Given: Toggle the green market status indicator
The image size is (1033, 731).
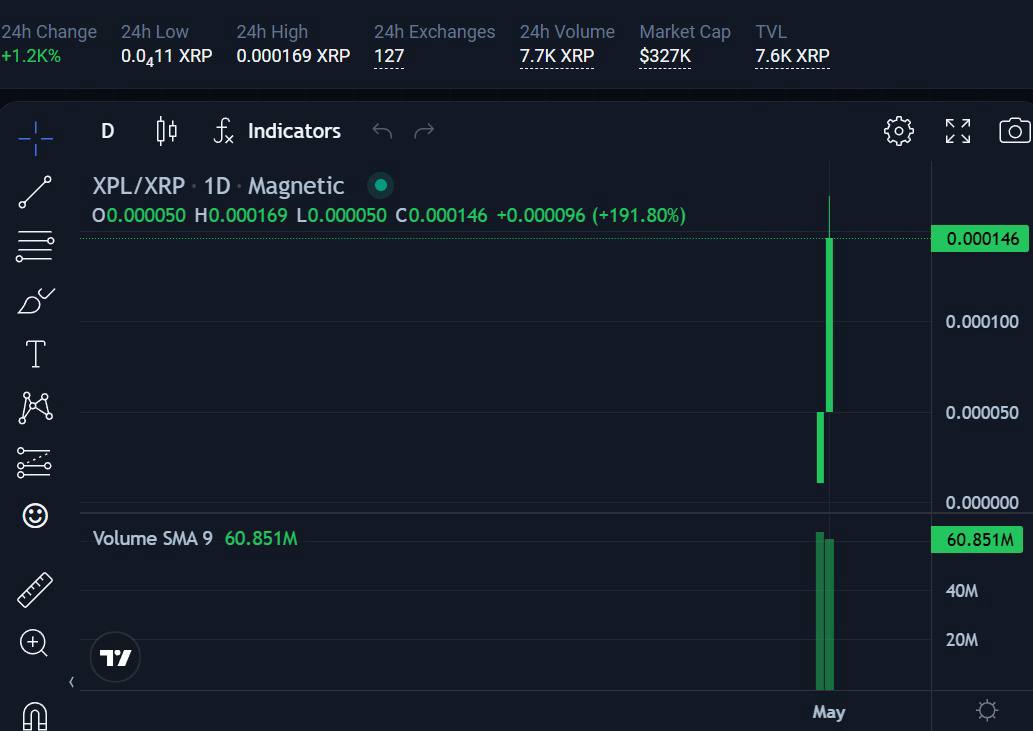Looking at the screenshot, I should [x=380, y=185].
